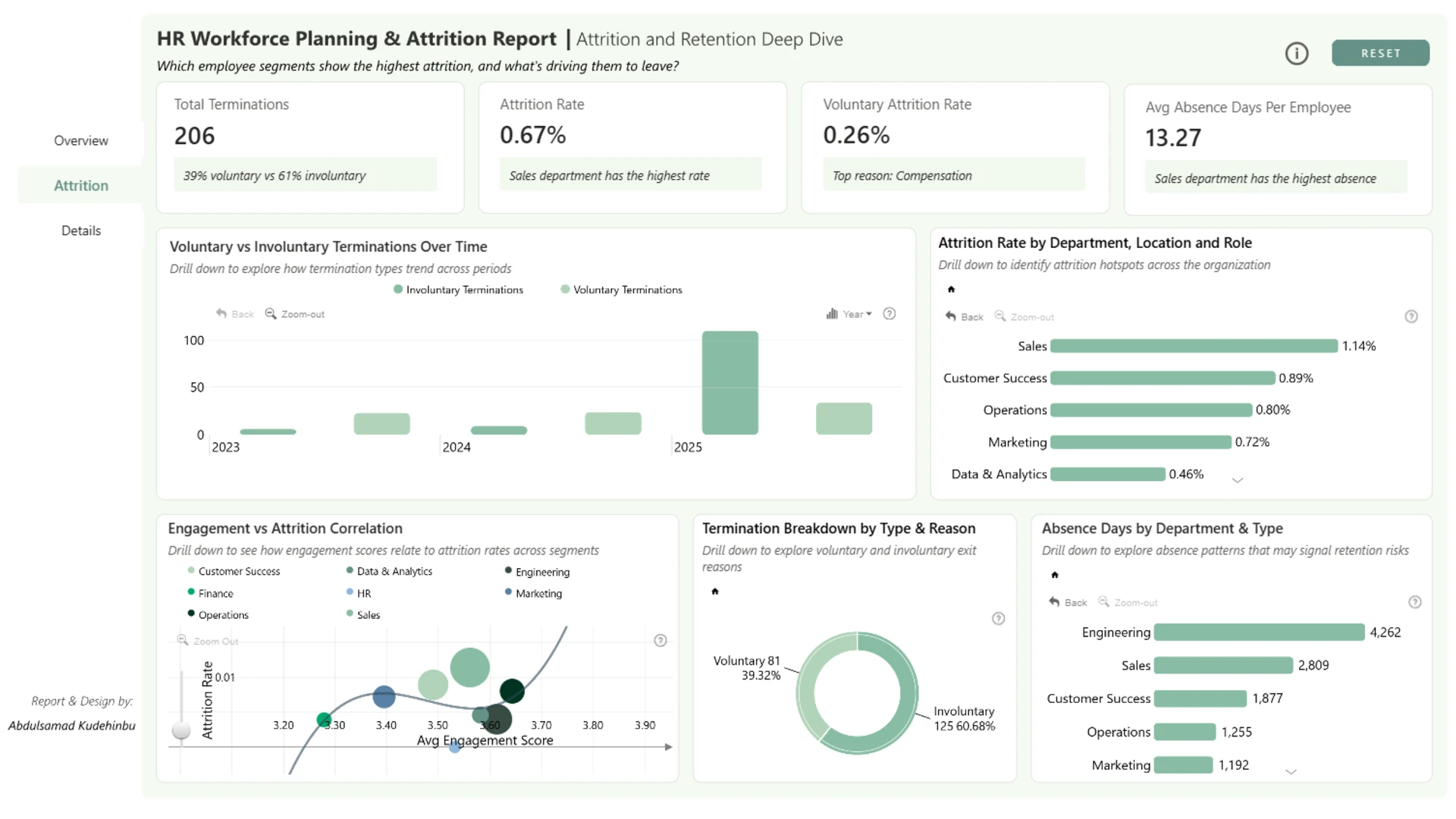The image size is (1456, 819).
Task: Open help icon in Termination Breakdown chart
Action: point(999,619)
